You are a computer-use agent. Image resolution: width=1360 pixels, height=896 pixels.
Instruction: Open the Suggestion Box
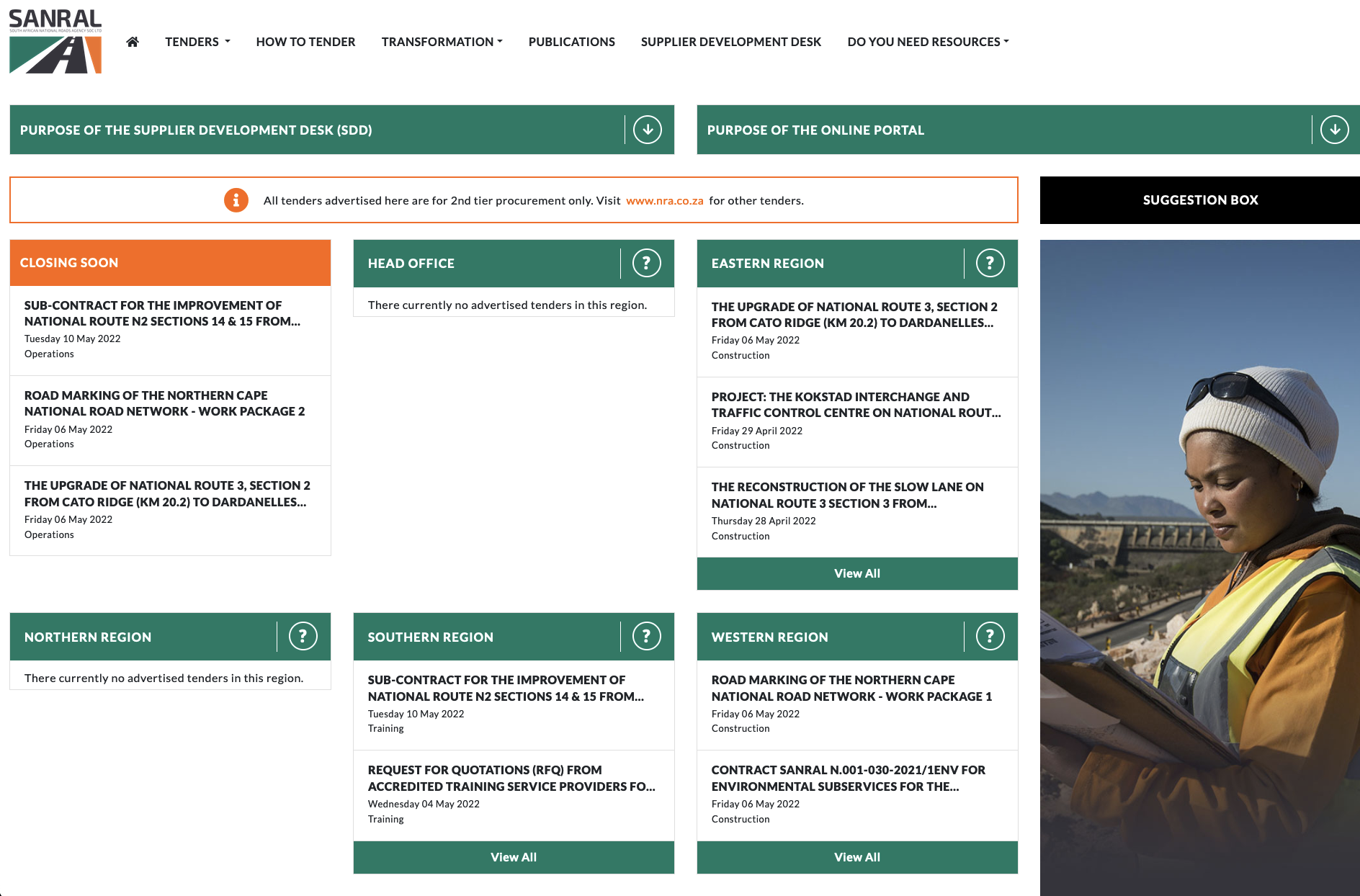1199,200
